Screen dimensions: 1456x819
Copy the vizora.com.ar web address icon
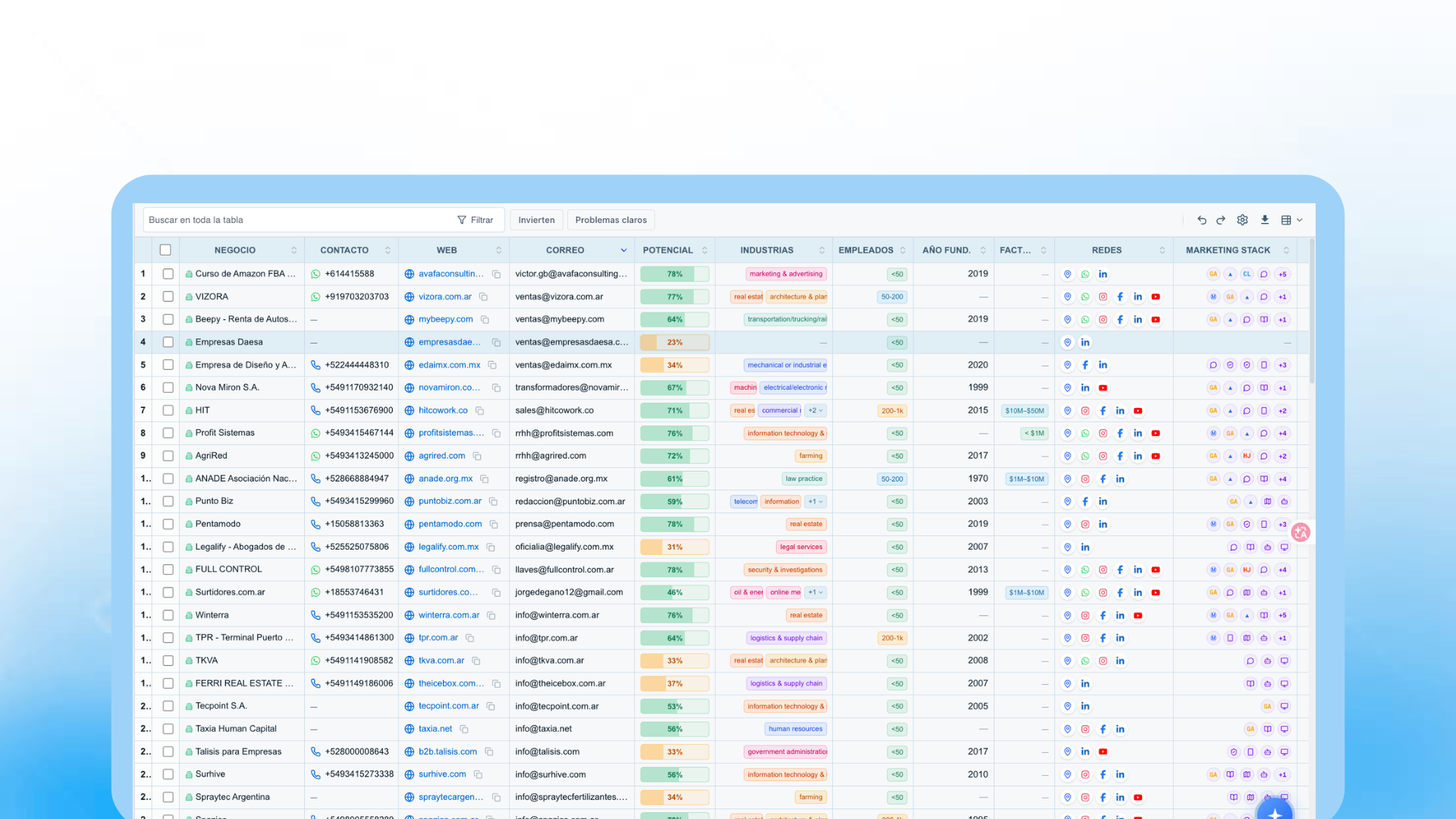coord(483,297)
